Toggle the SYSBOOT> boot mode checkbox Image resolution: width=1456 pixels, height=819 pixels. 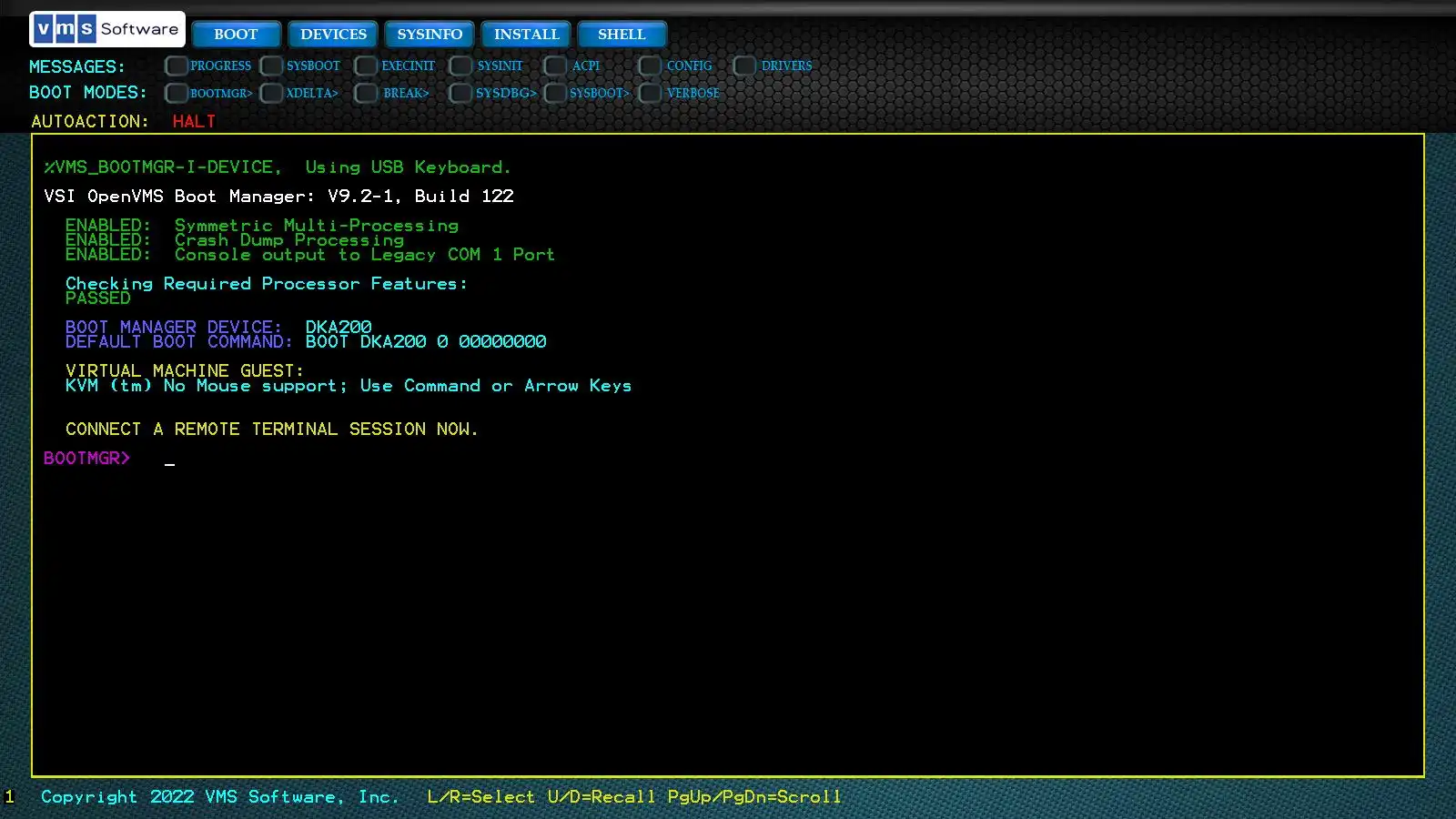pyautogui.click(x=555, y=93)
